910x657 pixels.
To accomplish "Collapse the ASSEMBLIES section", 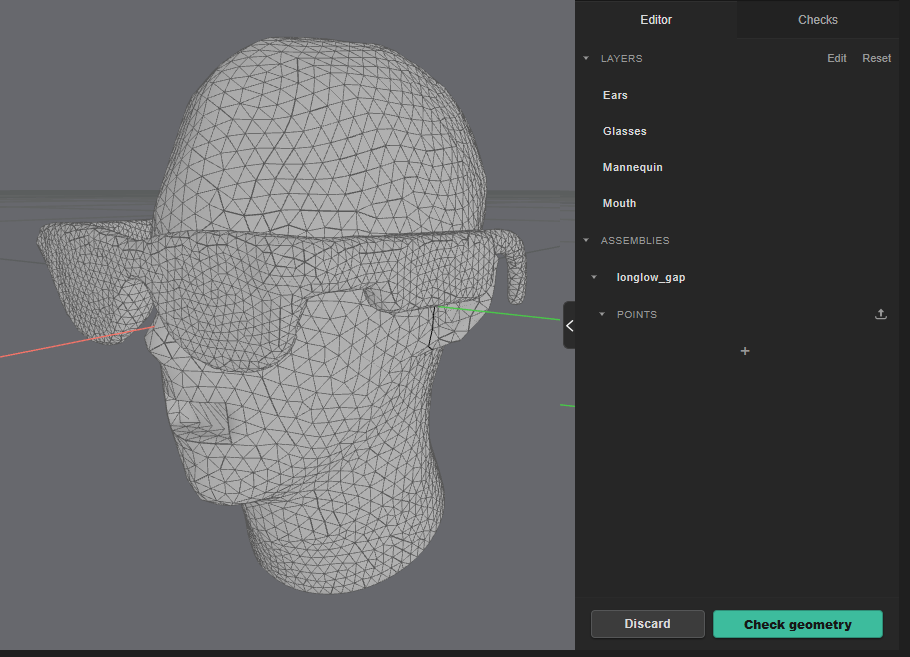I will click(x=586, y=240).
